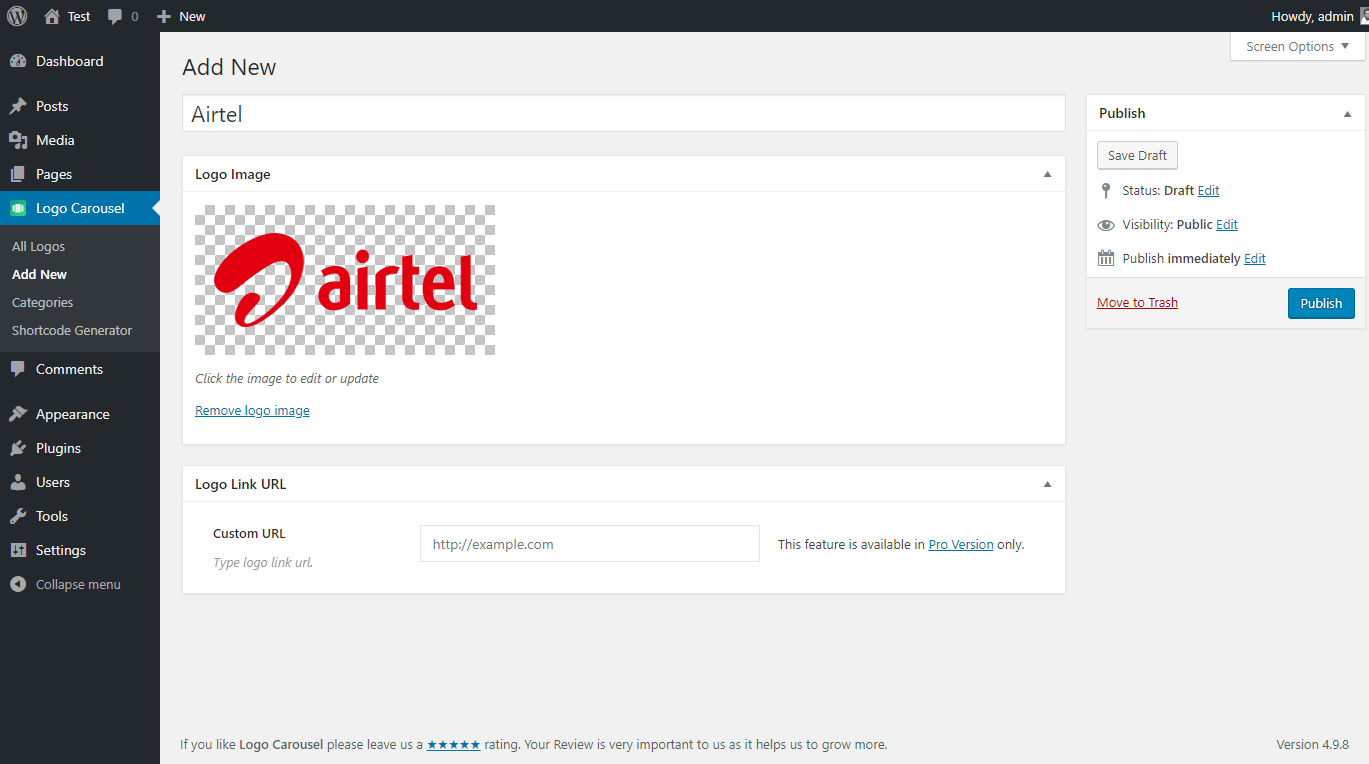Screen dimensions: 1369x764
Task: Click the Collapse menu arrow icon
Action: click(18, 584)
